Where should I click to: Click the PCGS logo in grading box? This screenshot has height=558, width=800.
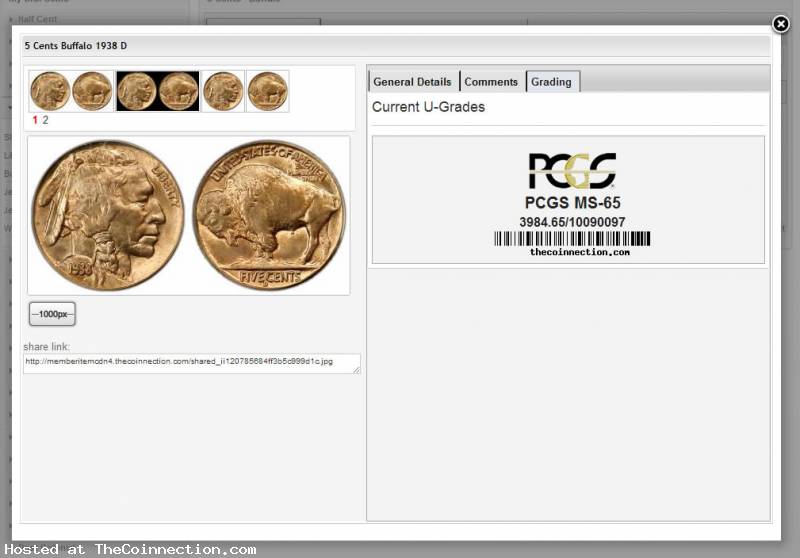pyautogui.click(x=572, y=171)
